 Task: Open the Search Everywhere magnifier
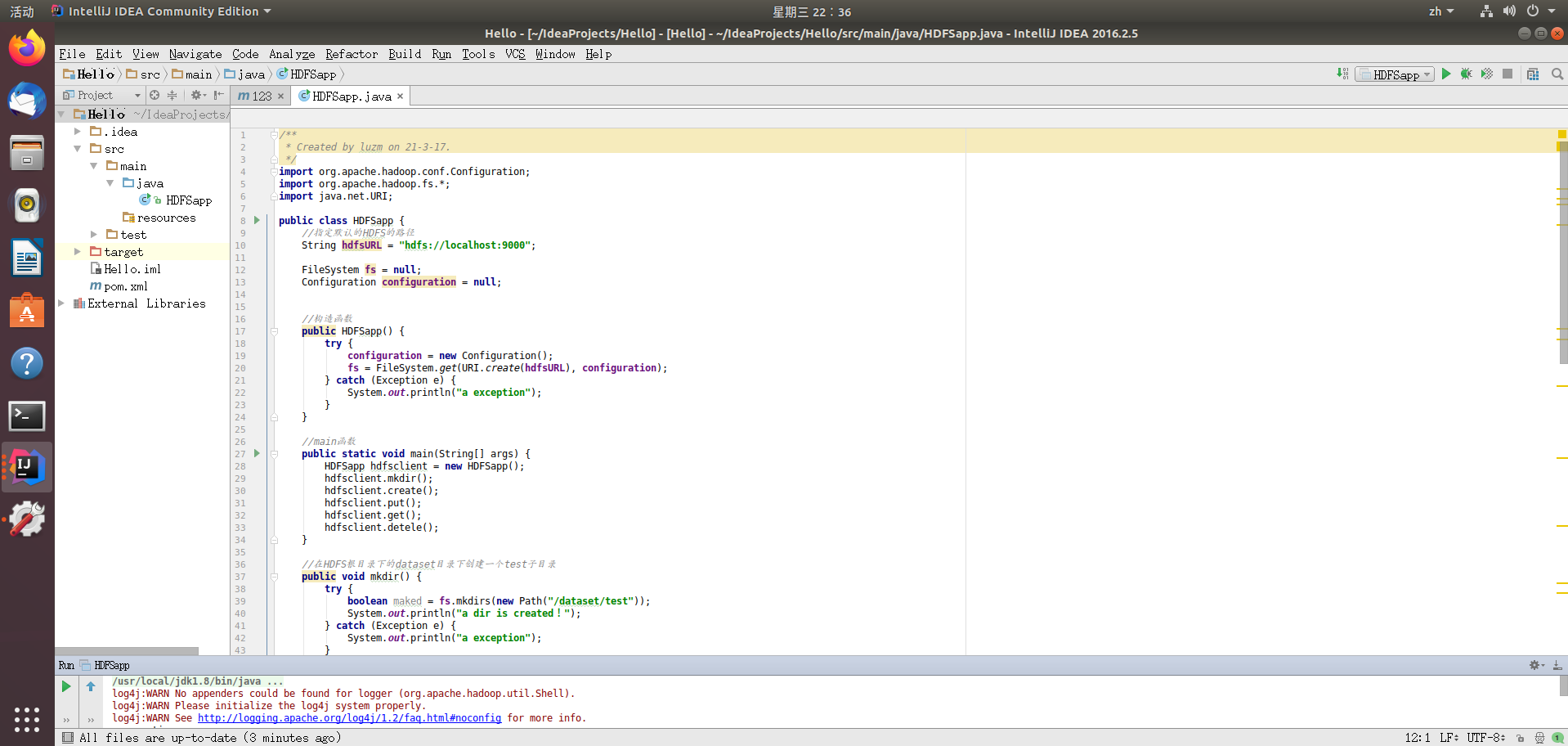coord(1557,74)
